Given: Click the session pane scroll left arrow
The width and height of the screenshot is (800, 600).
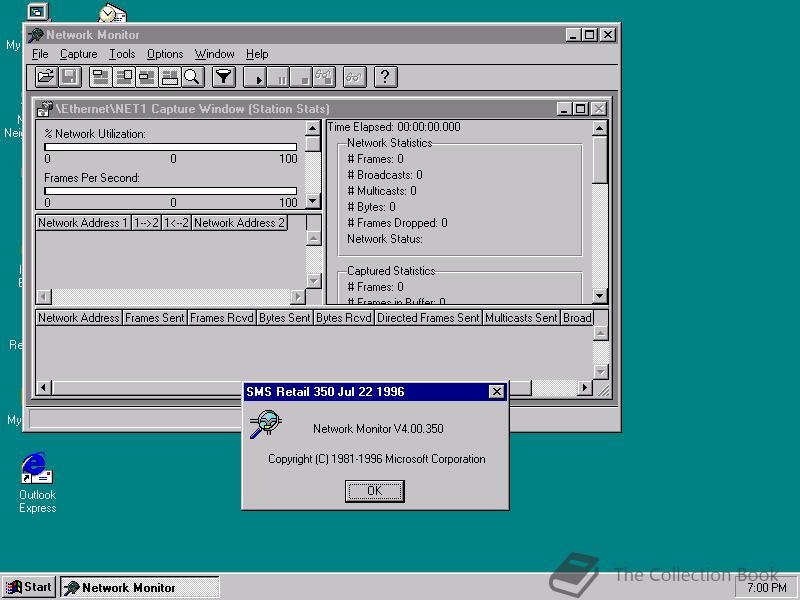Looking at the screenshot, I should coord(44,296).
